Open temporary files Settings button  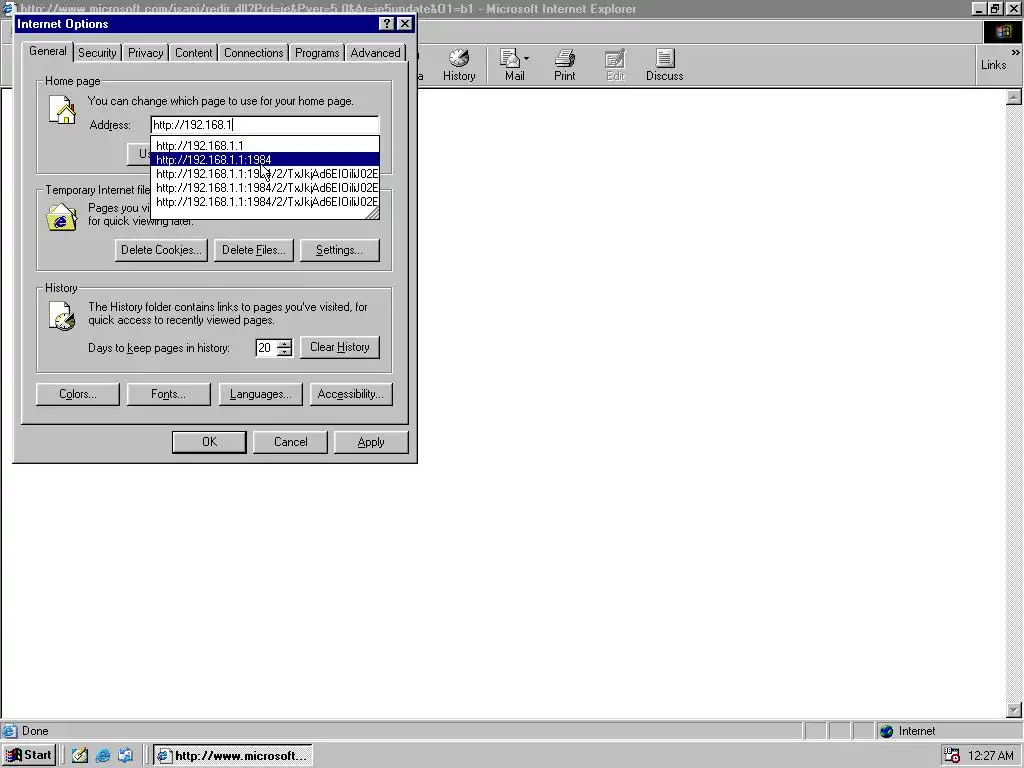(x=339, y=250)
